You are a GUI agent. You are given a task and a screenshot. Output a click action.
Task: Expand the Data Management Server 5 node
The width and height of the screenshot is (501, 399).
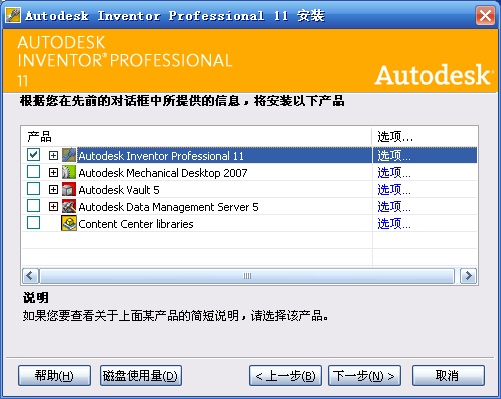click(x=53, y=207)
